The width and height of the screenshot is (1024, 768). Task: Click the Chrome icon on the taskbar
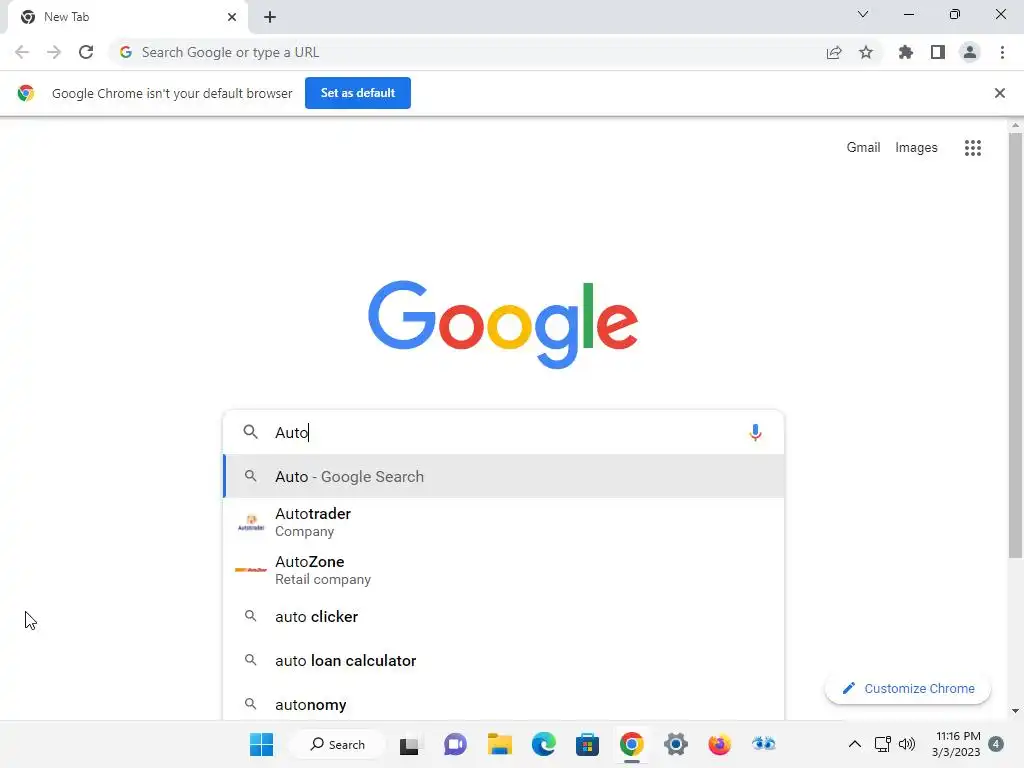click(x=632, y=744)
